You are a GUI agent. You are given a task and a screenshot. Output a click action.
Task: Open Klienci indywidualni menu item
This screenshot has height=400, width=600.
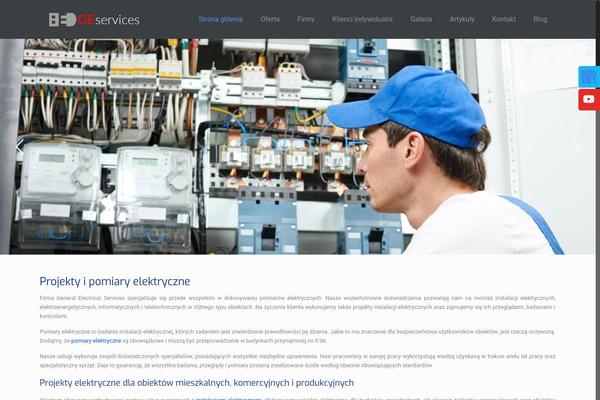tap(362, 19)
